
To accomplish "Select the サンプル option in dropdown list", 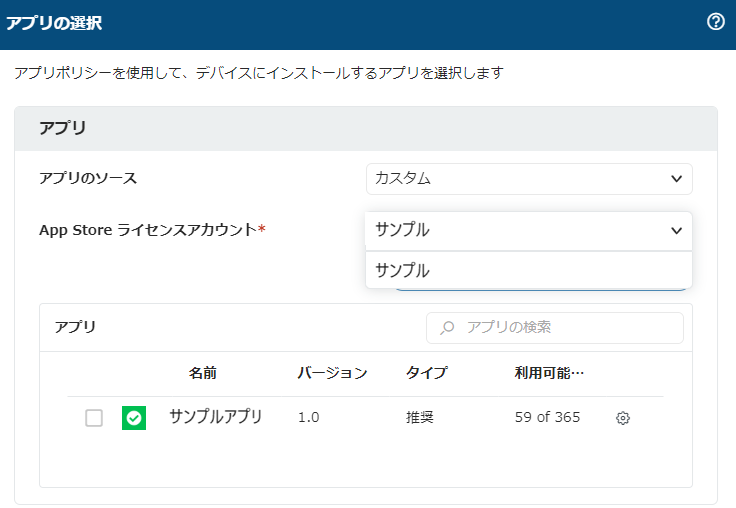I will (529, 270).
